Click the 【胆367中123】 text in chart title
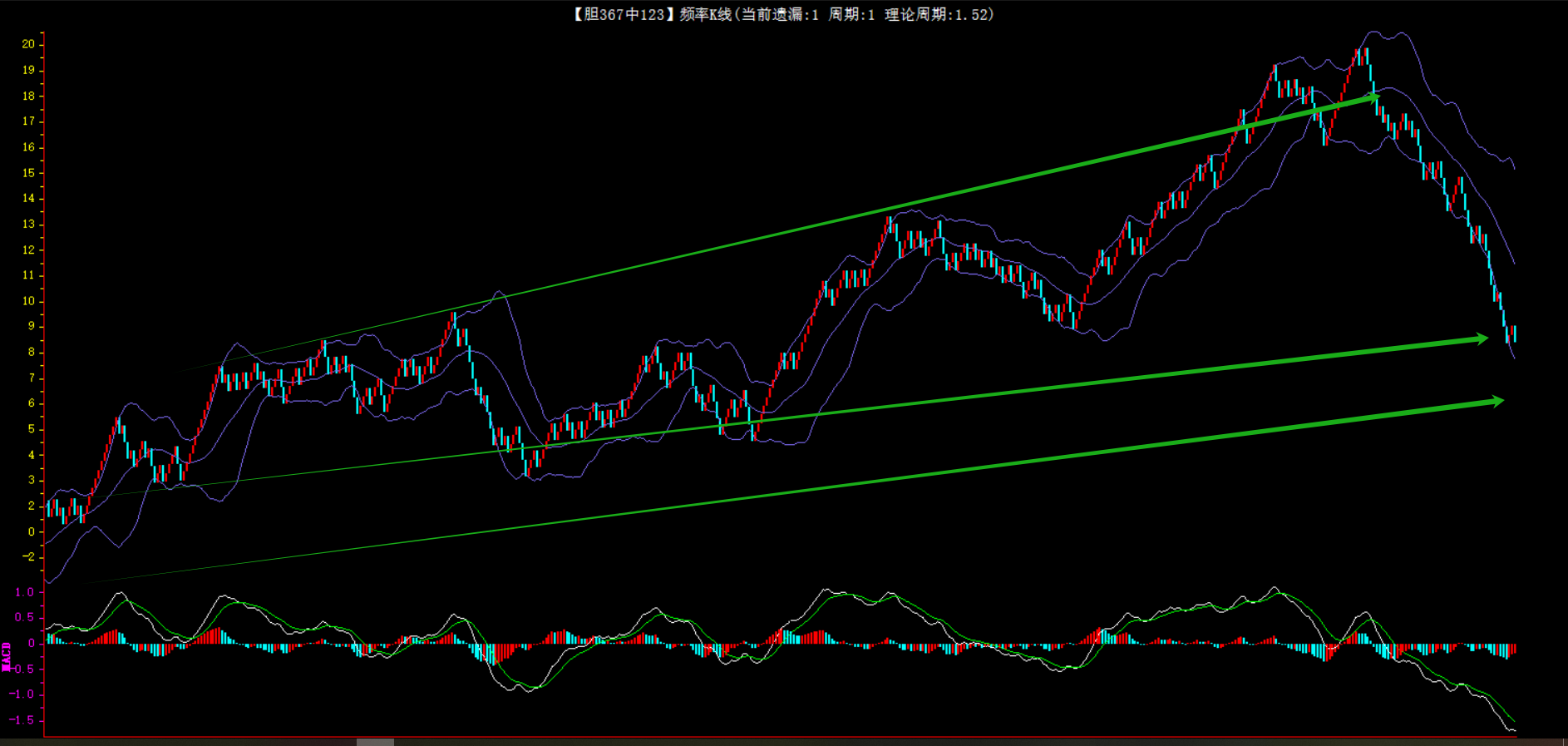The width and height of the screenshot is (1568, 746). point(619,14)
